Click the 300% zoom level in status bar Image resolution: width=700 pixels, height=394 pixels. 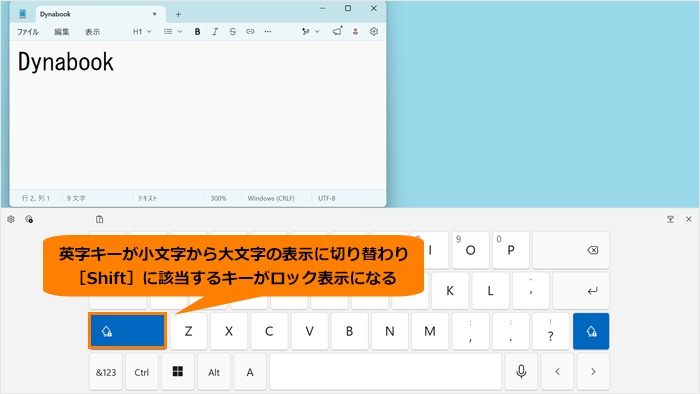coord(219,198)
